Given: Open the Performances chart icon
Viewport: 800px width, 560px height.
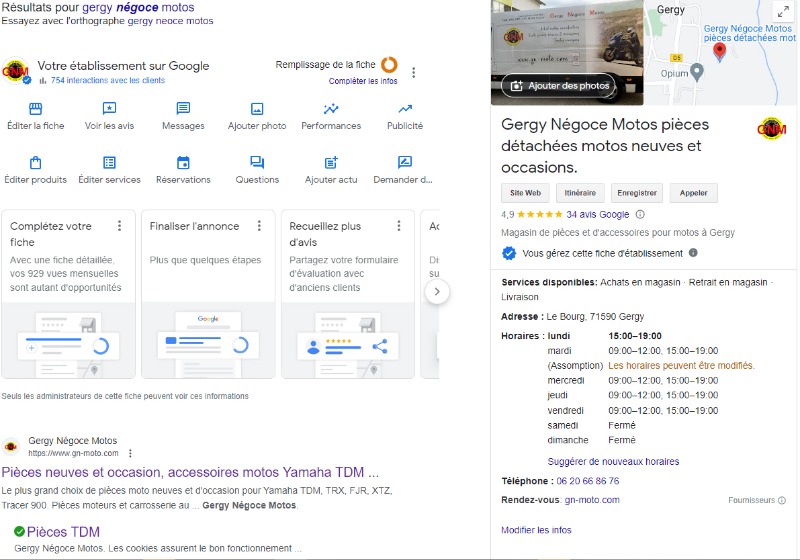Looking at the screenshot, I should coord(331,109).
